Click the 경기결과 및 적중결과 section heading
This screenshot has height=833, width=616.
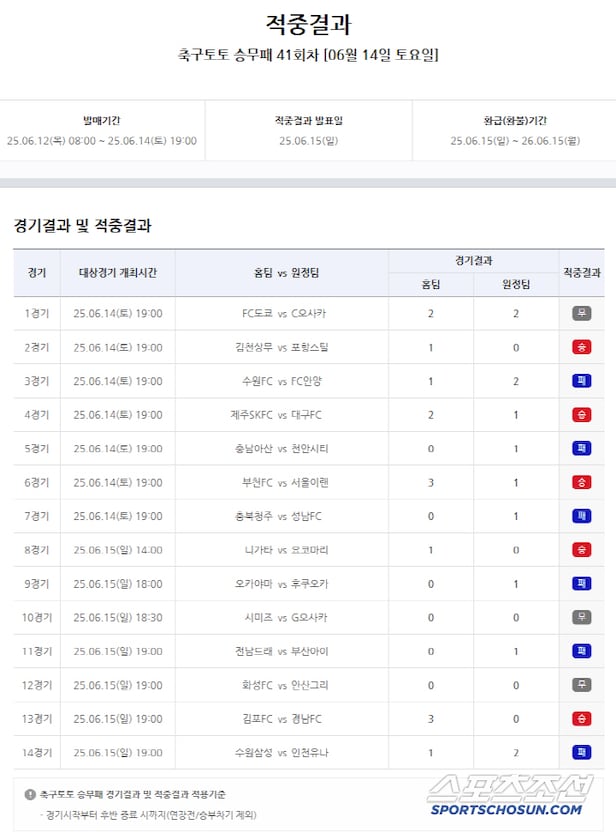82,226
